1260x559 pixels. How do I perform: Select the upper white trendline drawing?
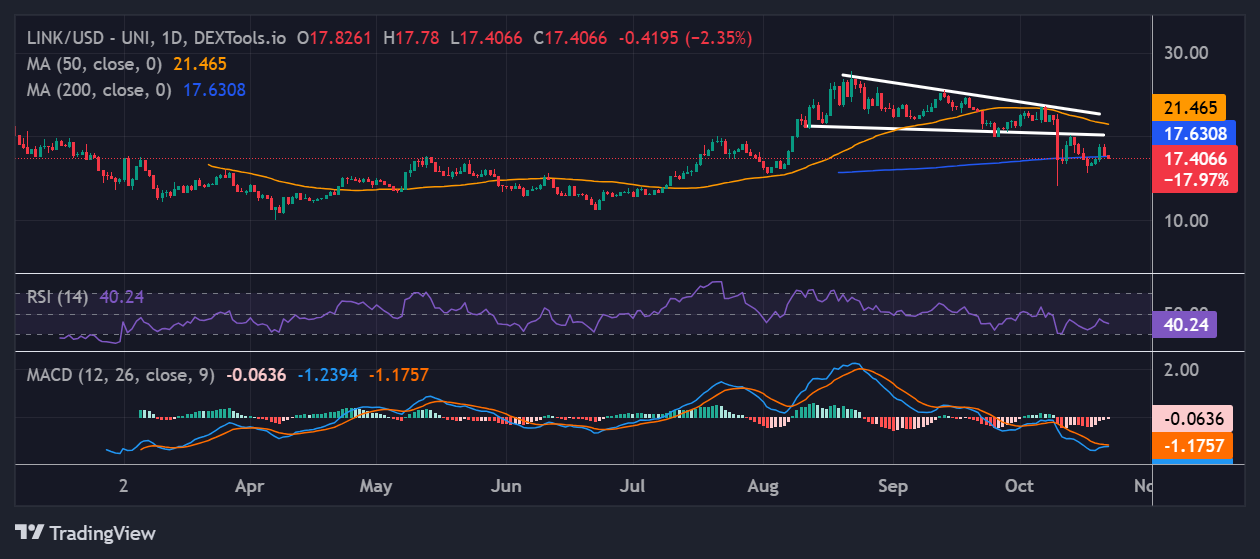970,94
